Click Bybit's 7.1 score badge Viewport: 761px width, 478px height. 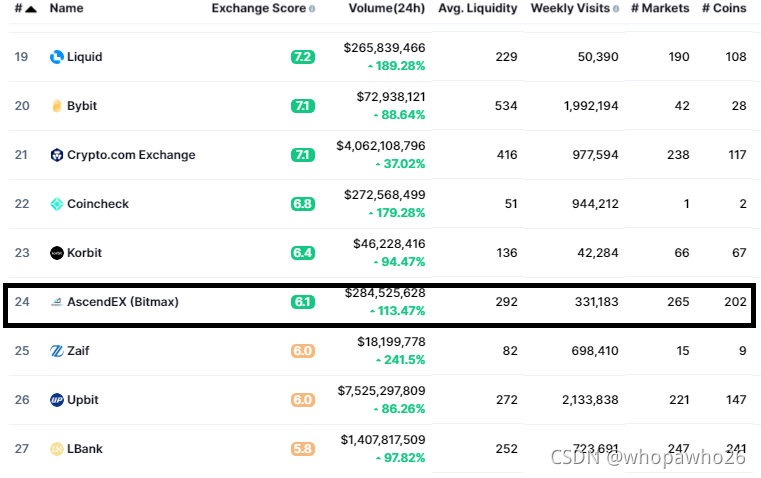303,106
